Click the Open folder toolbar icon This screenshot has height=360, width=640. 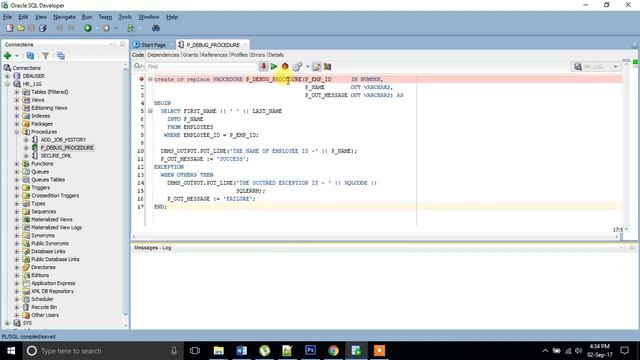(21, 28)
